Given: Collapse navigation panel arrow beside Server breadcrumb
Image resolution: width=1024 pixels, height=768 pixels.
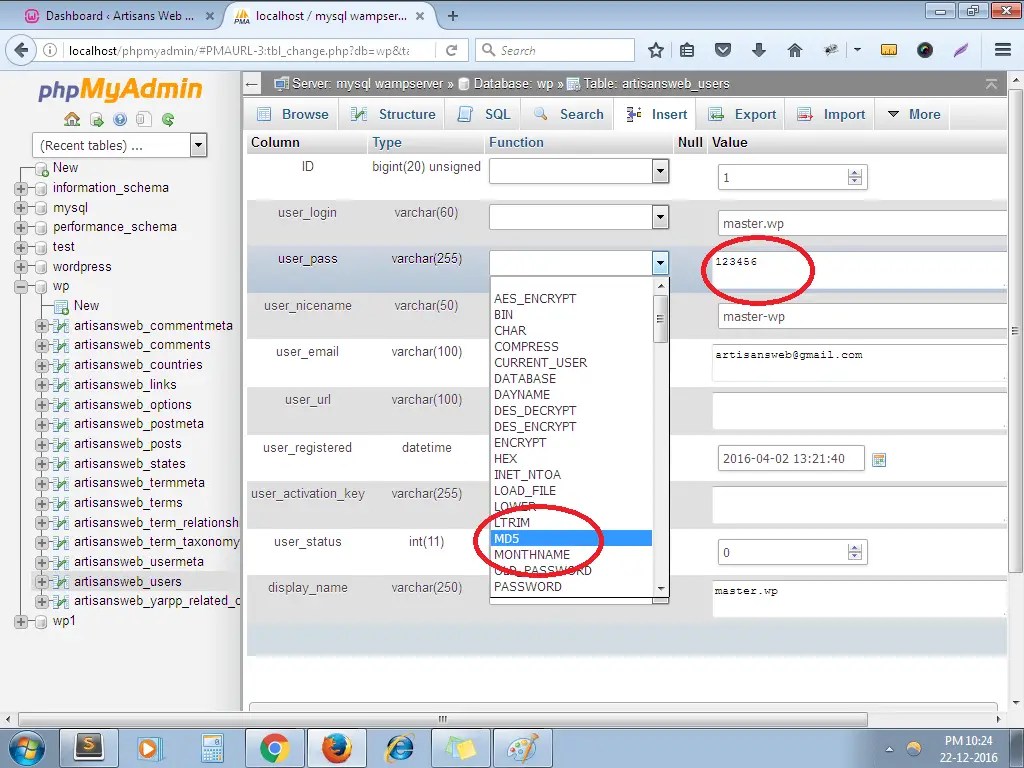Looking at the screenshot, I should pos(252,84).
